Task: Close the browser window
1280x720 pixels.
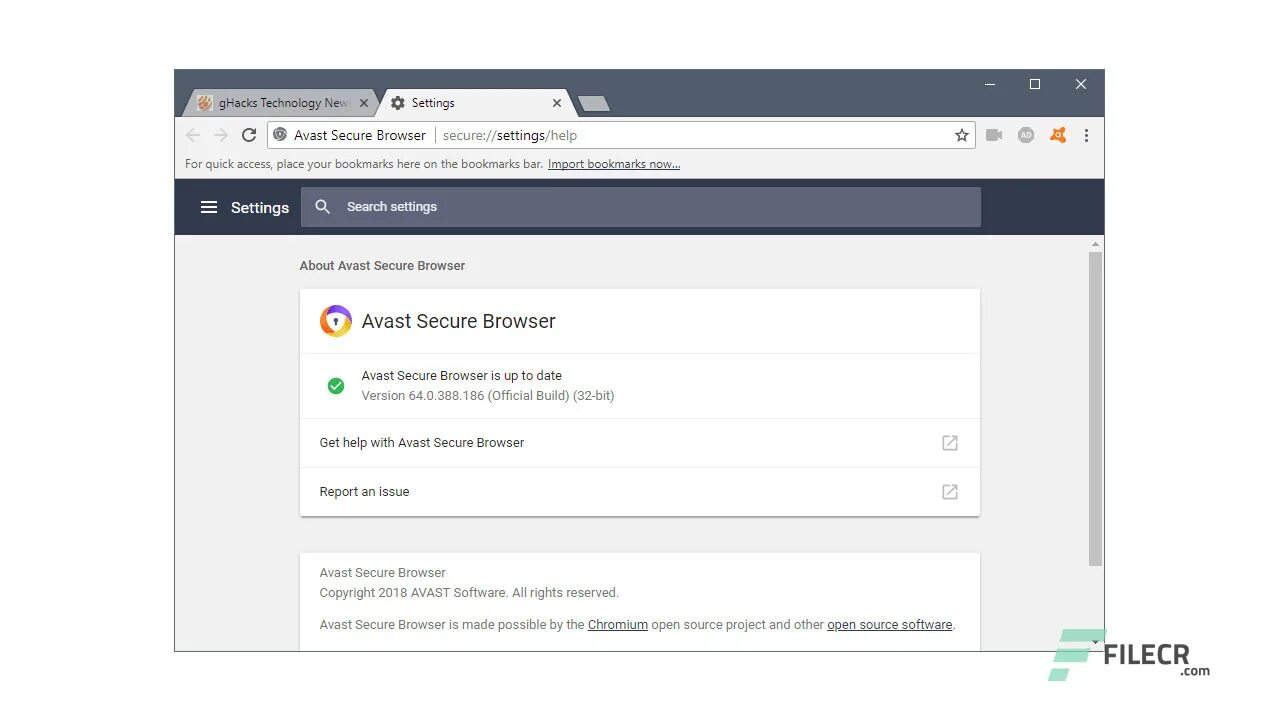Action: coord(1081,85)
